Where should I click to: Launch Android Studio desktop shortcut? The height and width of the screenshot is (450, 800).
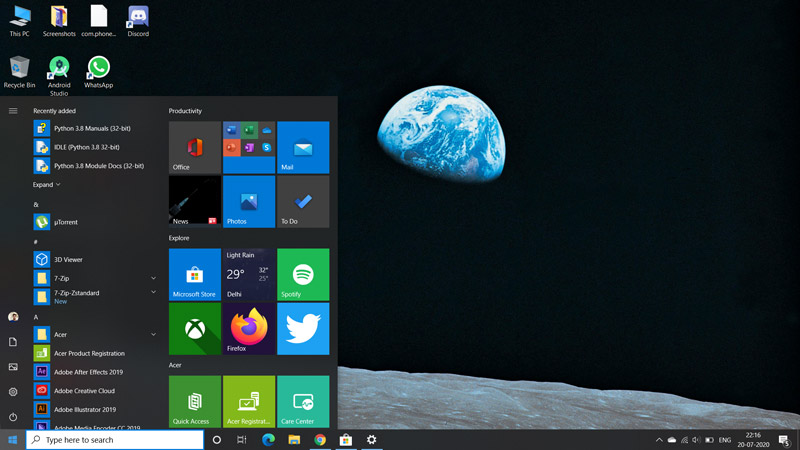pyautogui.click(x=59, y=76)
